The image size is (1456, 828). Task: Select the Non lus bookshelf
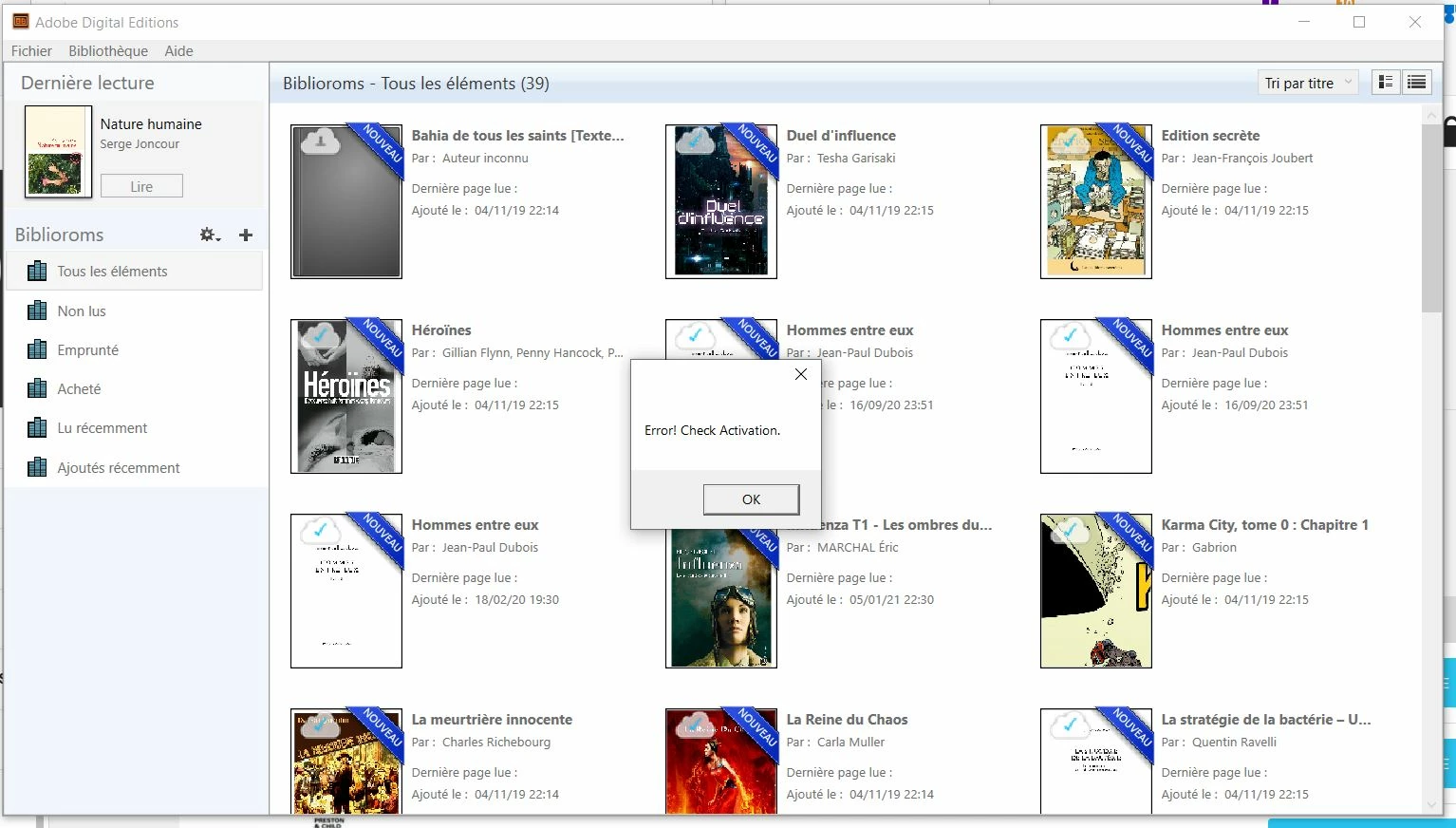pos(134,310)
